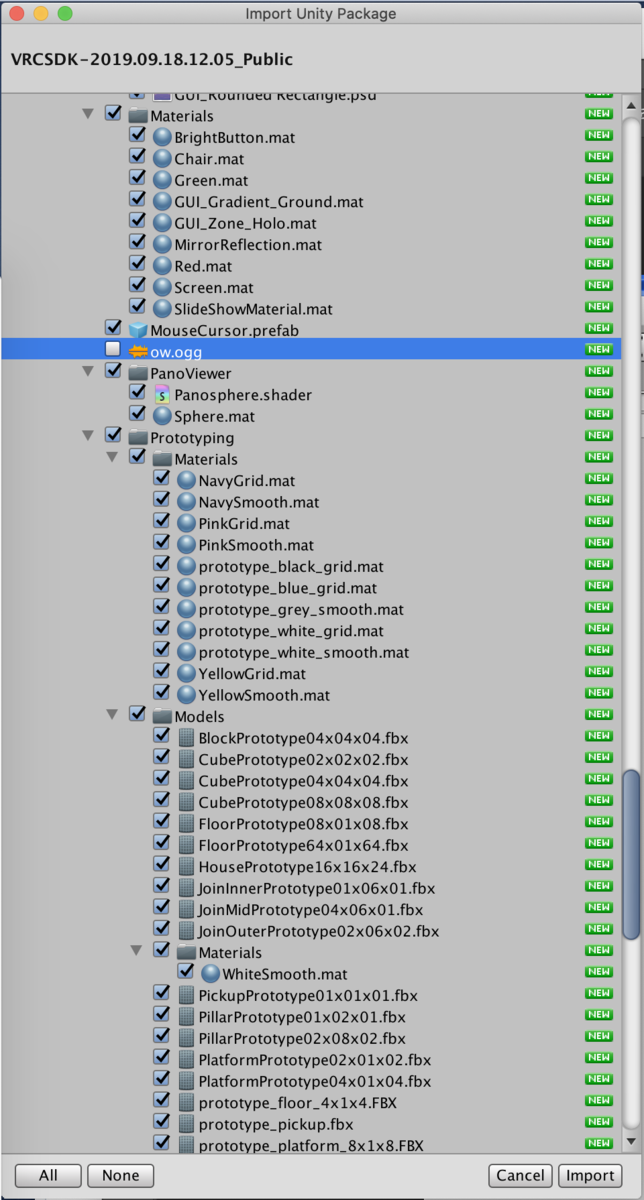This screenshot has height=1200, width=644.
Task: Uncheck the FloorPrototype64x01x64.fbx checkbox
Action: click(x=161, y=843)
